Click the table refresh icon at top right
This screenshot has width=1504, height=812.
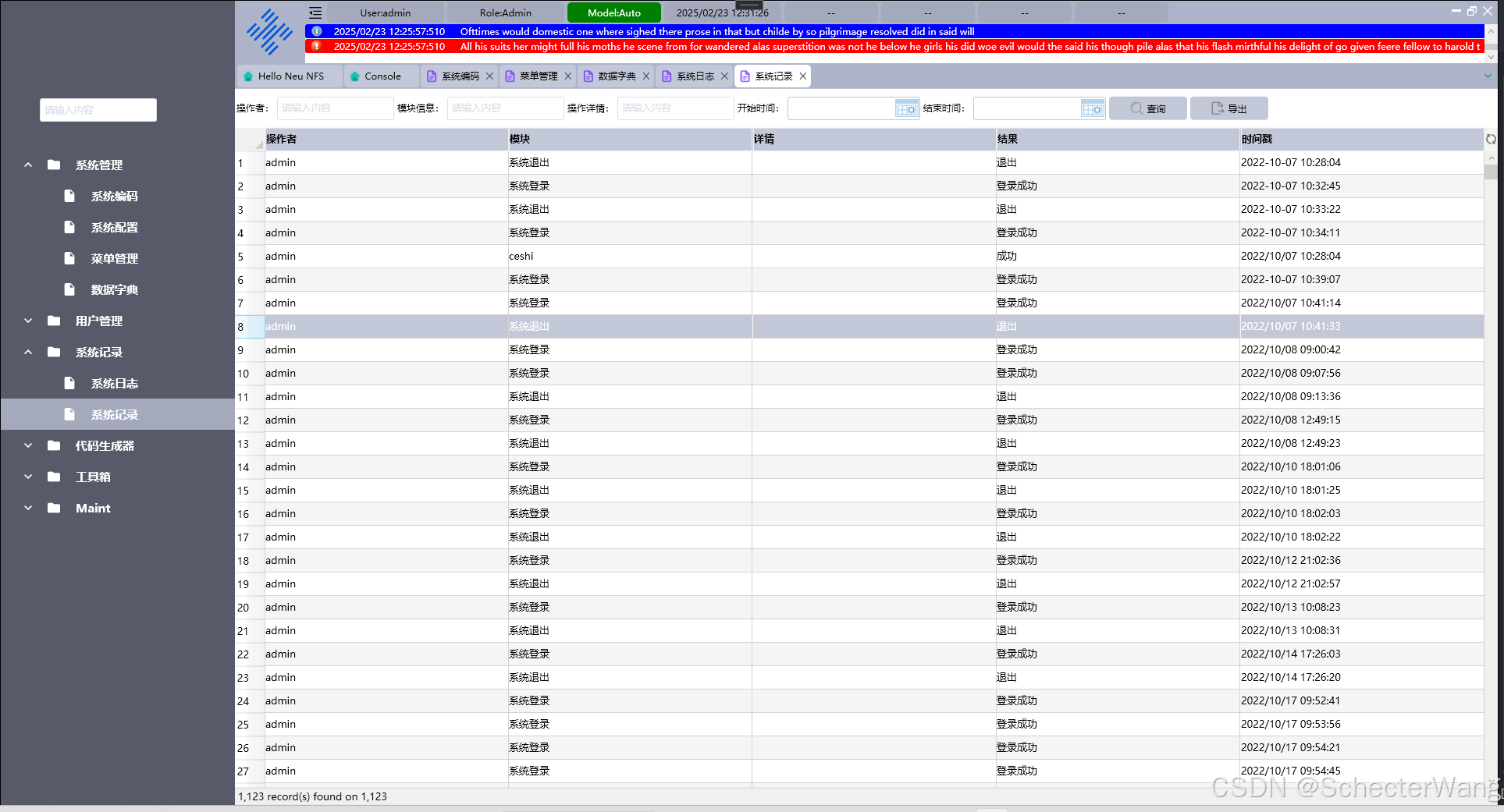pos(1491,139)
